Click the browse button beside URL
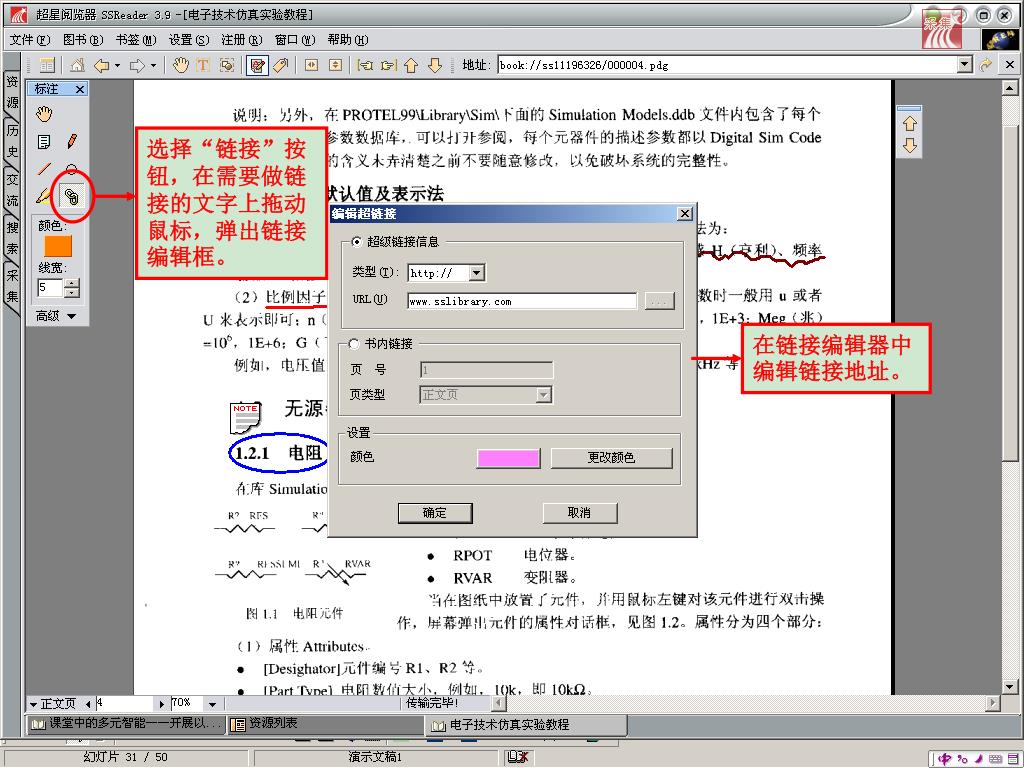1024x768 pixels. pos(660,301)
